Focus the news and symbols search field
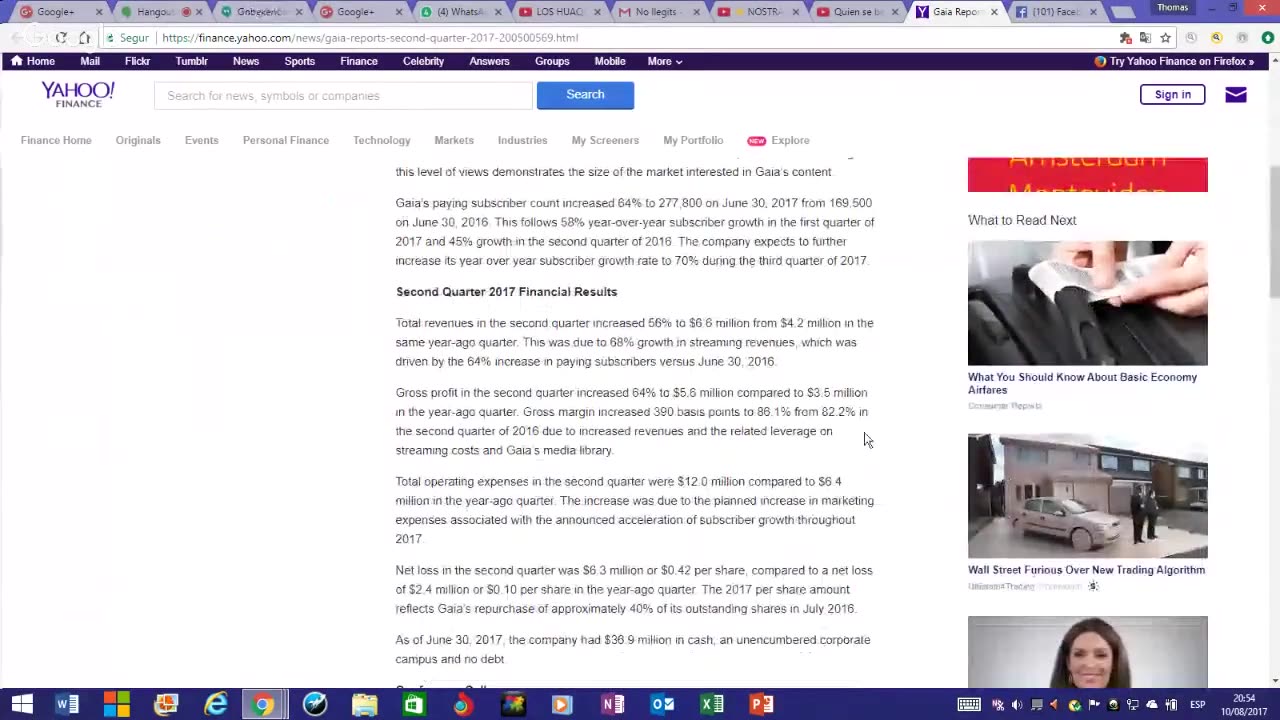This screenshot has height=720, width=1280. click(x=344, y=96)
